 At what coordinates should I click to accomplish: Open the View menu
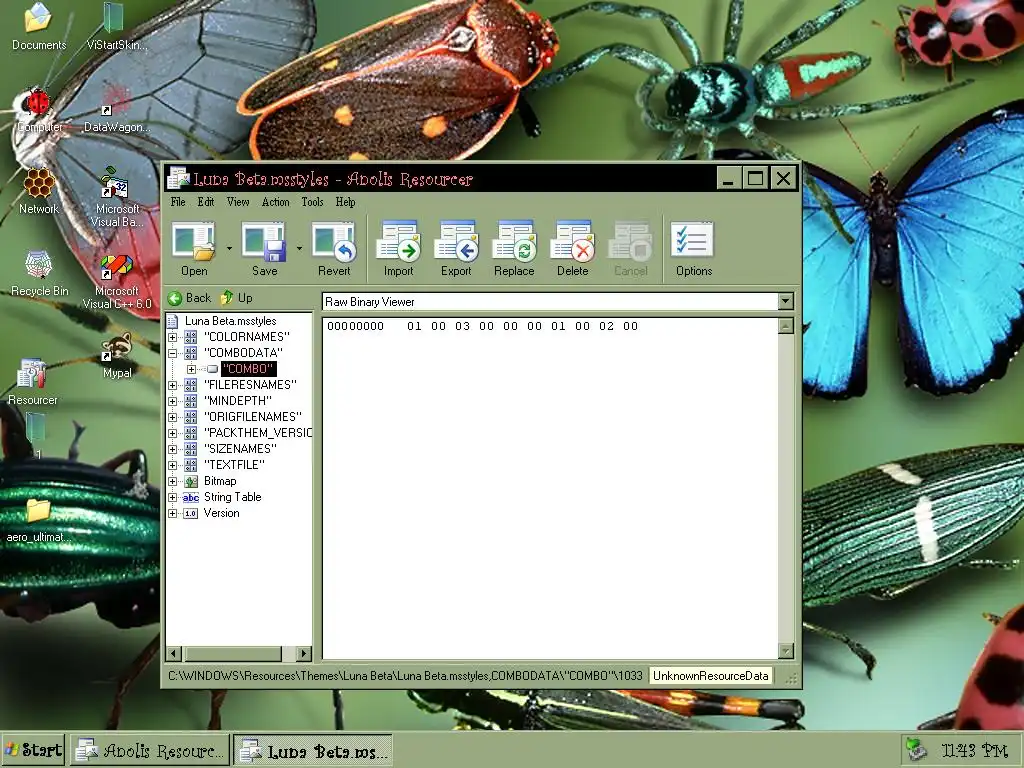(238, 202)
